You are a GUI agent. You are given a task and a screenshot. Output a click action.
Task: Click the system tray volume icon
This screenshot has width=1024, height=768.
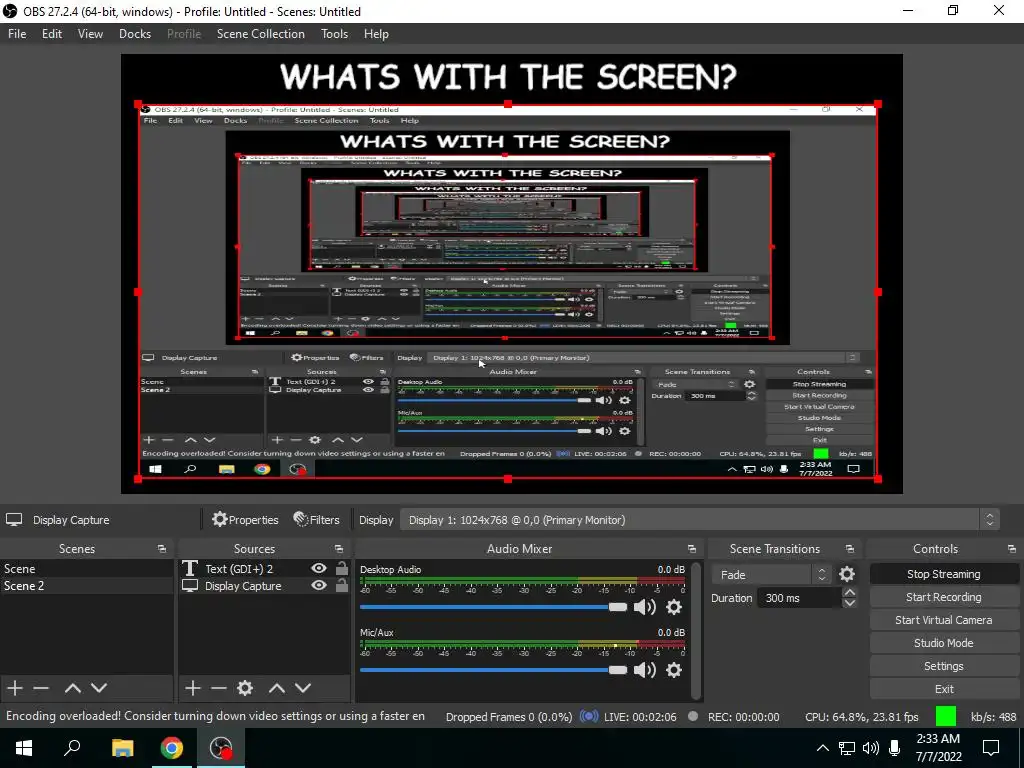tap(871, 748)
